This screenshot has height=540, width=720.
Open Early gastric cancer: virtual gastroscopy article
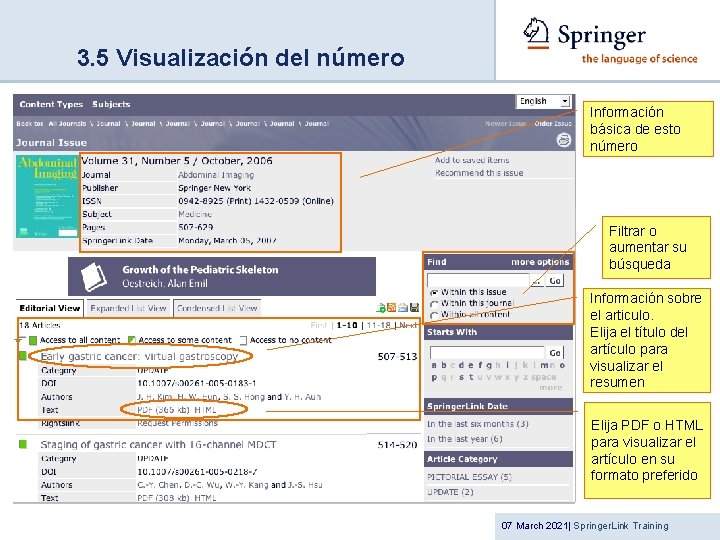(139, 356)
